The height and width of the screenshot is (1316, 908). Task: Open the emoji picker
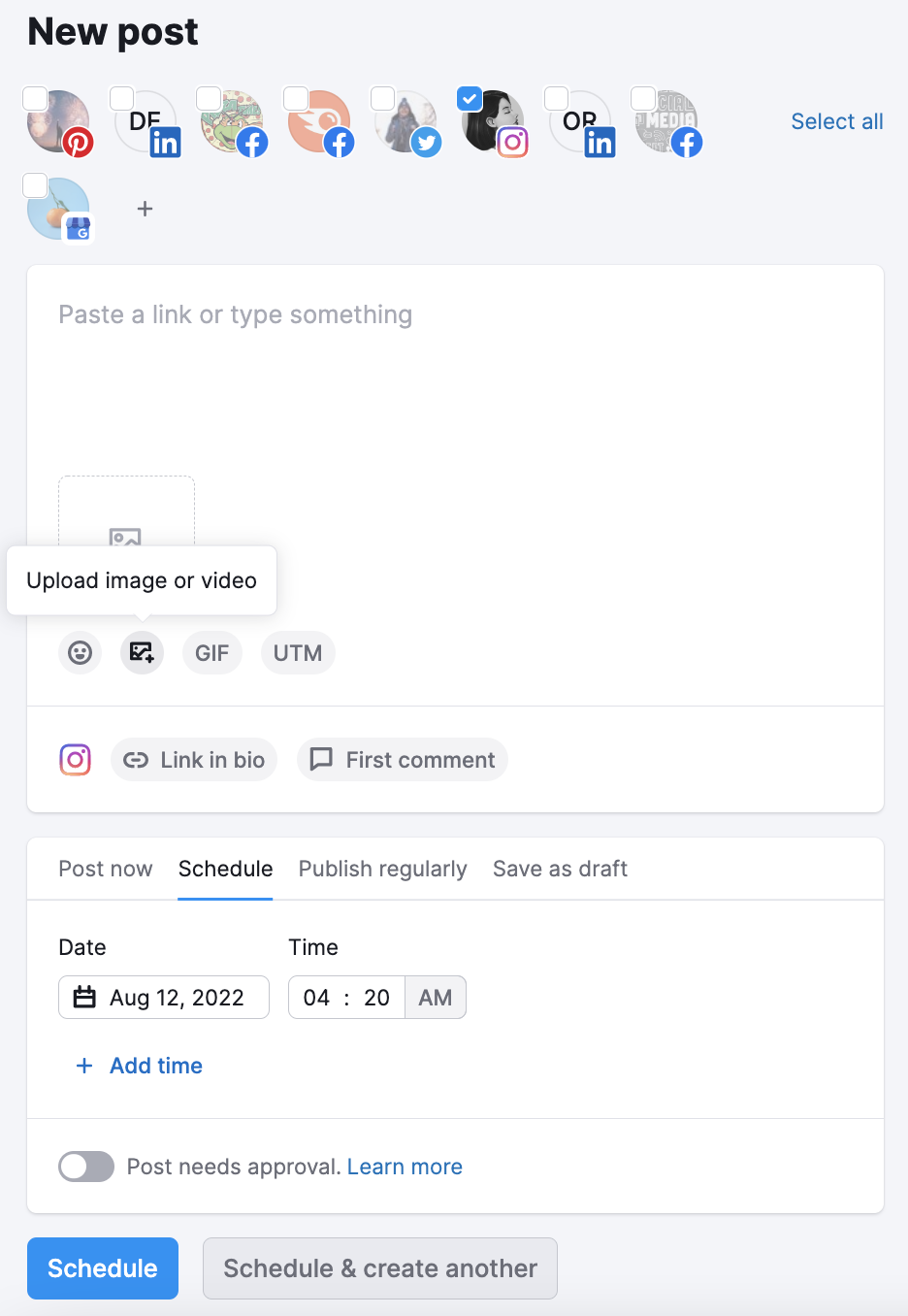[x=80, y=652]
